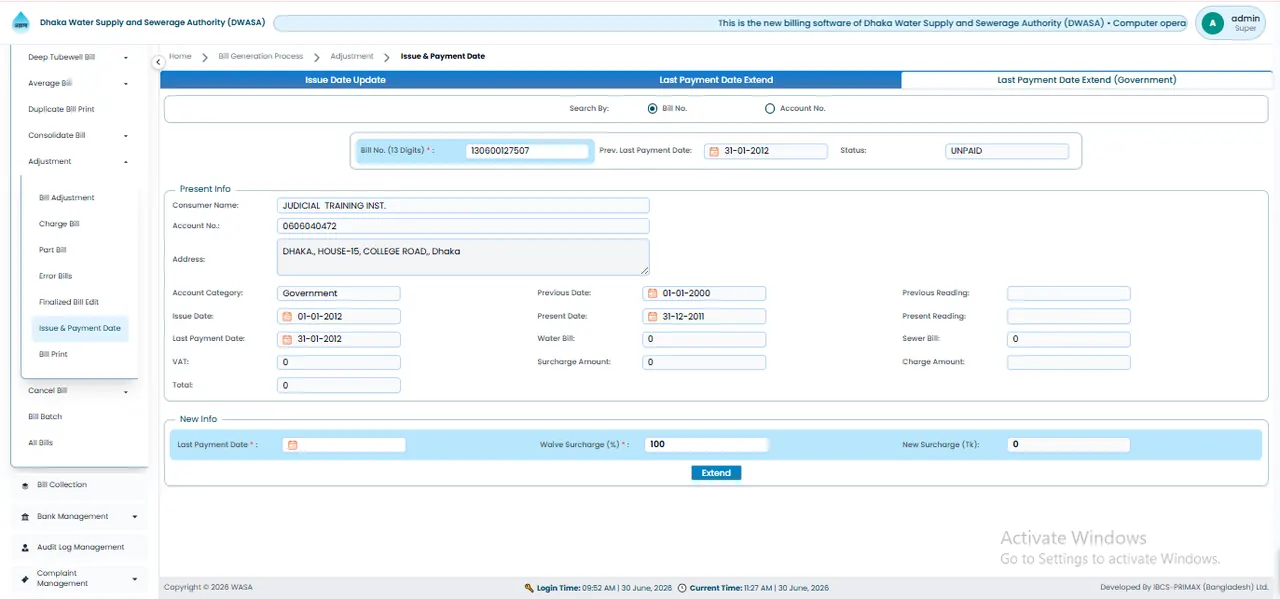This screenshot has width=1280, height=599.
Task: Go to the Bill Generation Process breadcrumb
Action: [261, 57]
